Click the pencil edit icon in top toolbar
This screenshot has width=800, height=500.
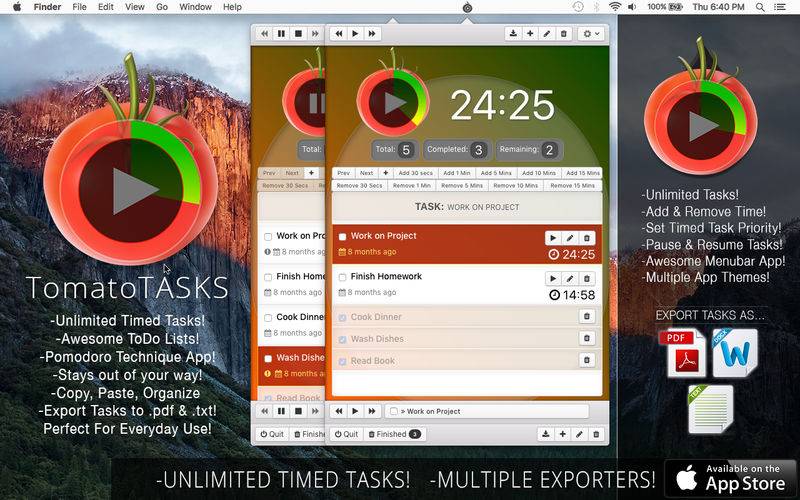[x=547, y=34]
